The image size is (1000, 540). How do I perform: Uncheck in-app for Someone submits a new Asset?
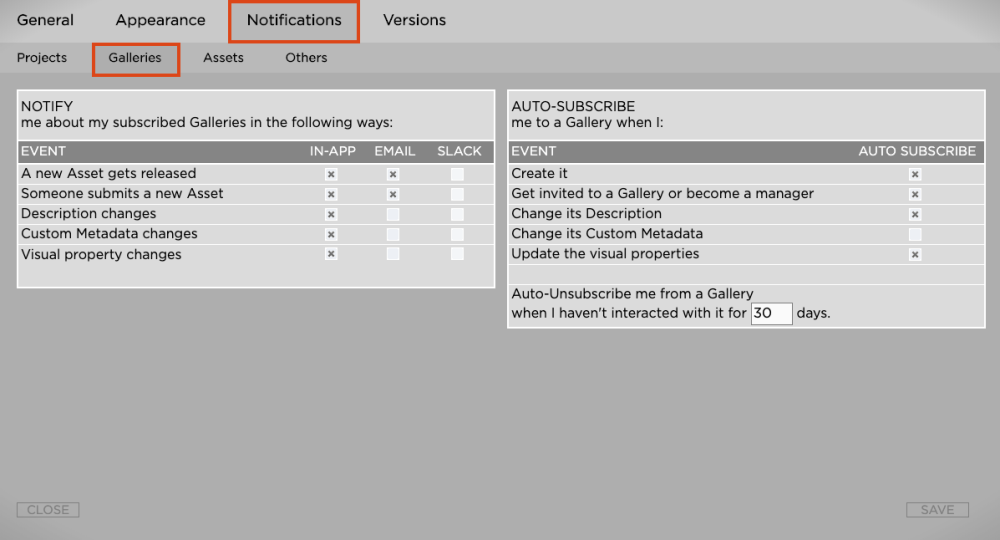[331, 194]
